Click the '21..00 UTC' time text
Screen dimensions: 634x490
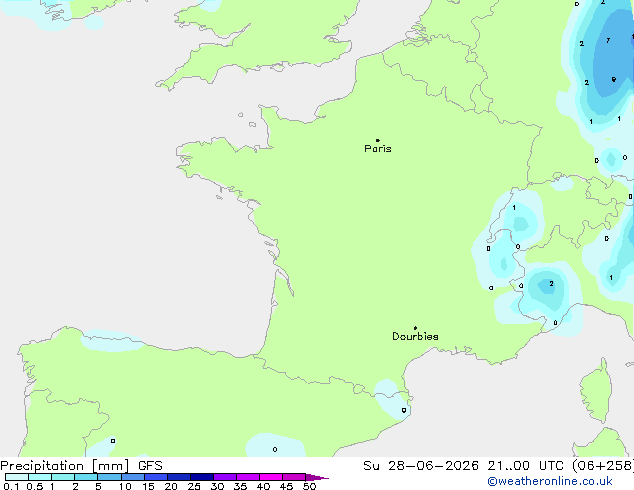[526, 466]
